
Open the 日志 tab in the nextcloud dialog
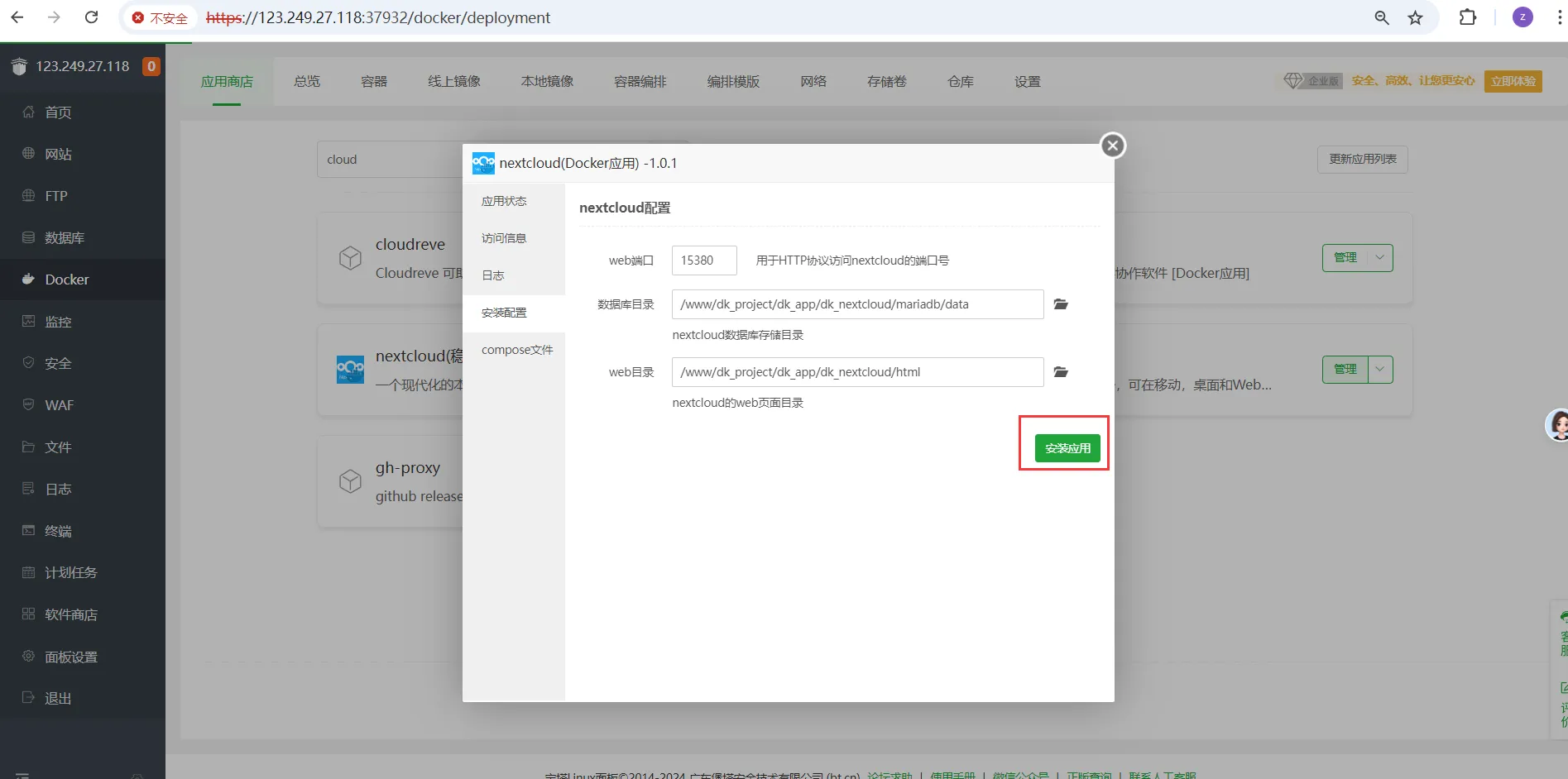[514, 275]
